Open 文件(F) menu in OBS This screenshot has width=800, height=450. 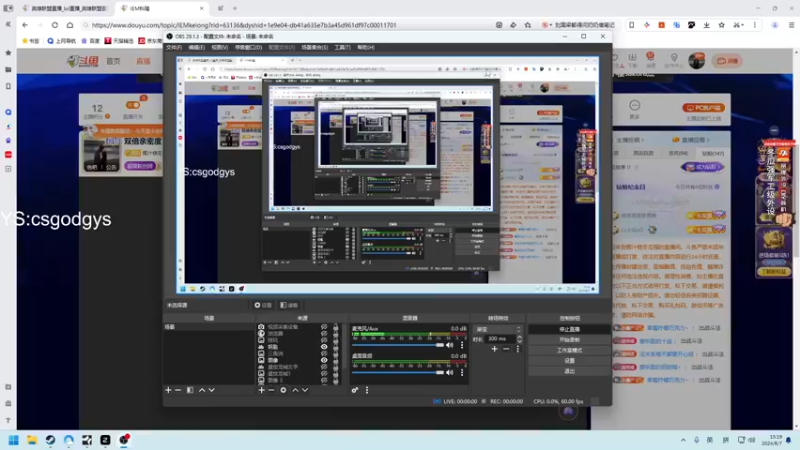pyautogui.click(x=174, y=47)
